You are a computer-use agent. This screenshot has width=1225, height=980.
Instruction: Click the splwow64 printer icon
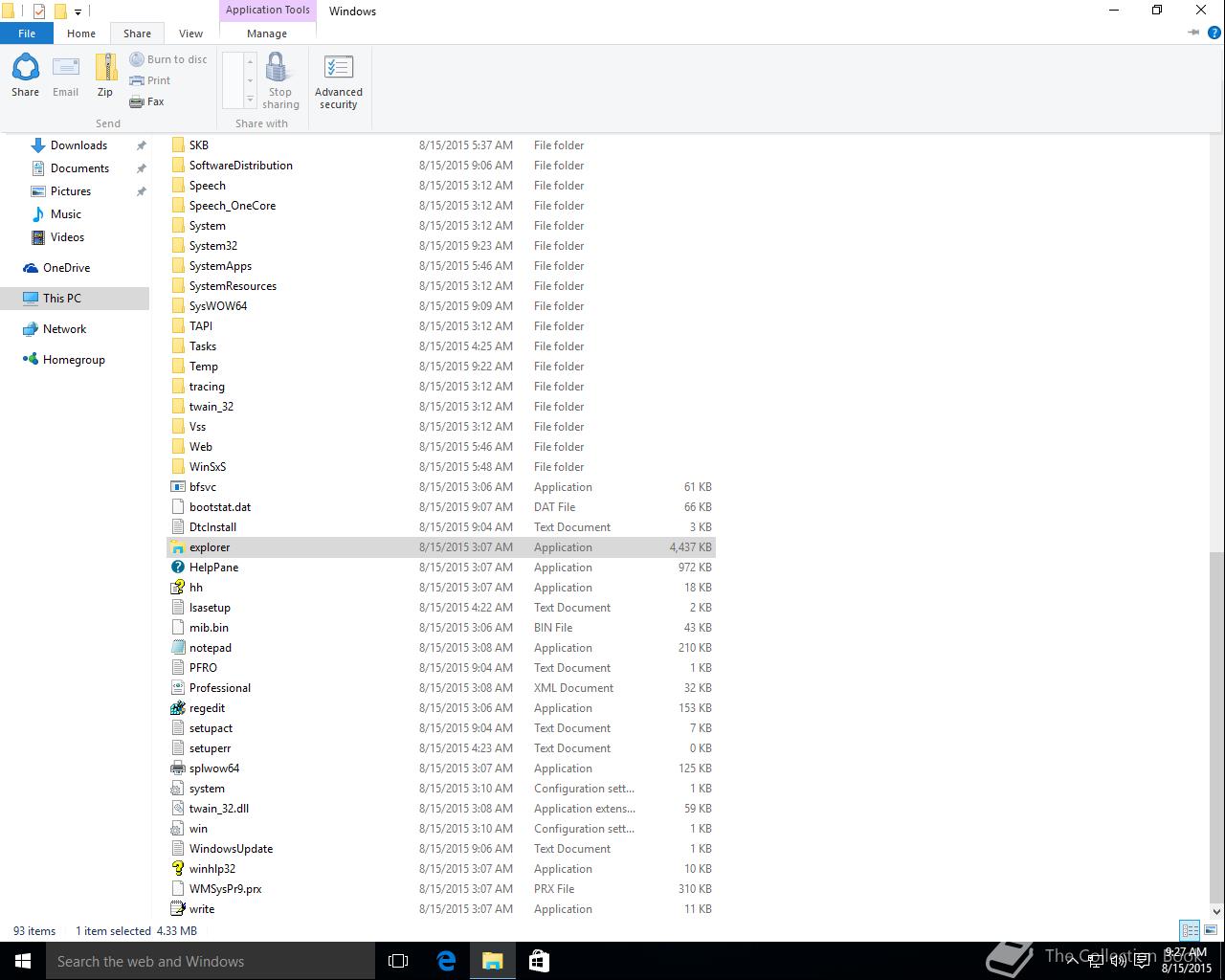tap(177, 768)
